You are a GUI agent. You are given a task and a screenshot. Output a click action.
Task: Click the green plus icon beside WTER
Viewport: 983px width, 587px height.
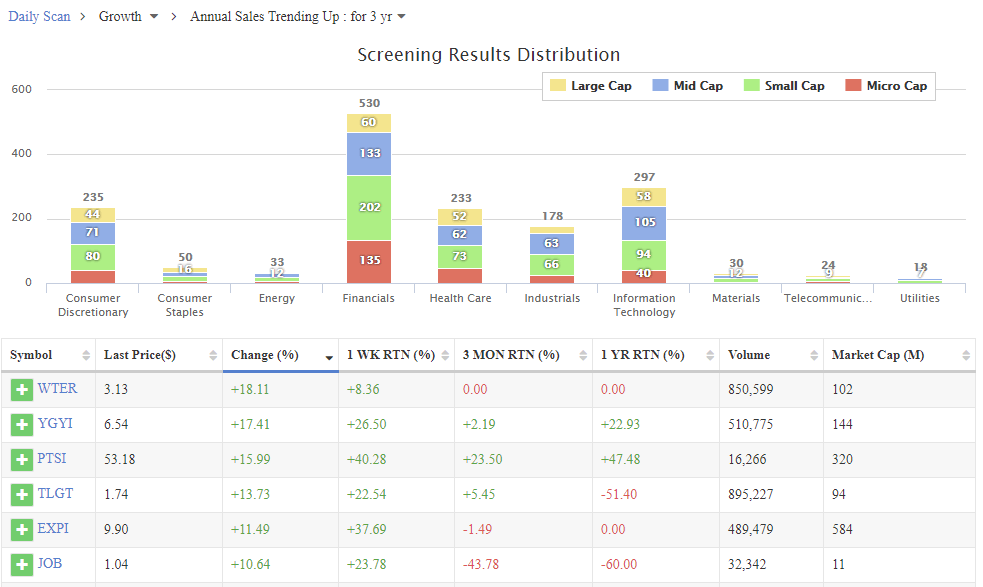(x=22, y=390)
